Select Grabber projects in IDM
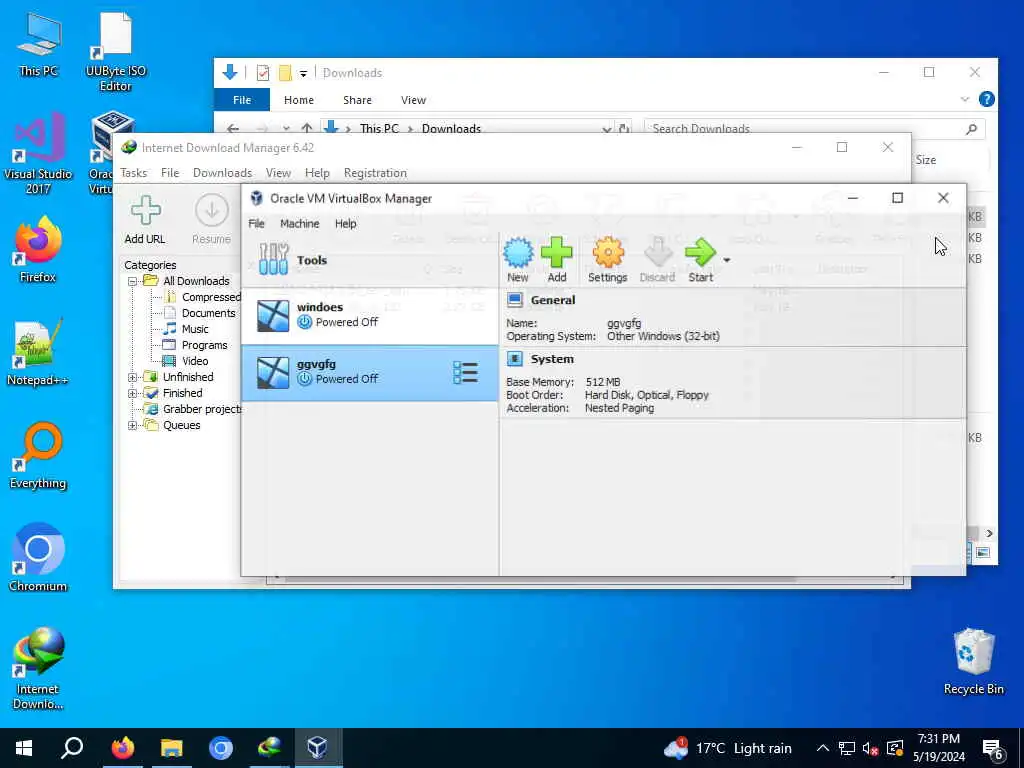This screenshot has height=768, width=1024. click(x=202, y=409)
